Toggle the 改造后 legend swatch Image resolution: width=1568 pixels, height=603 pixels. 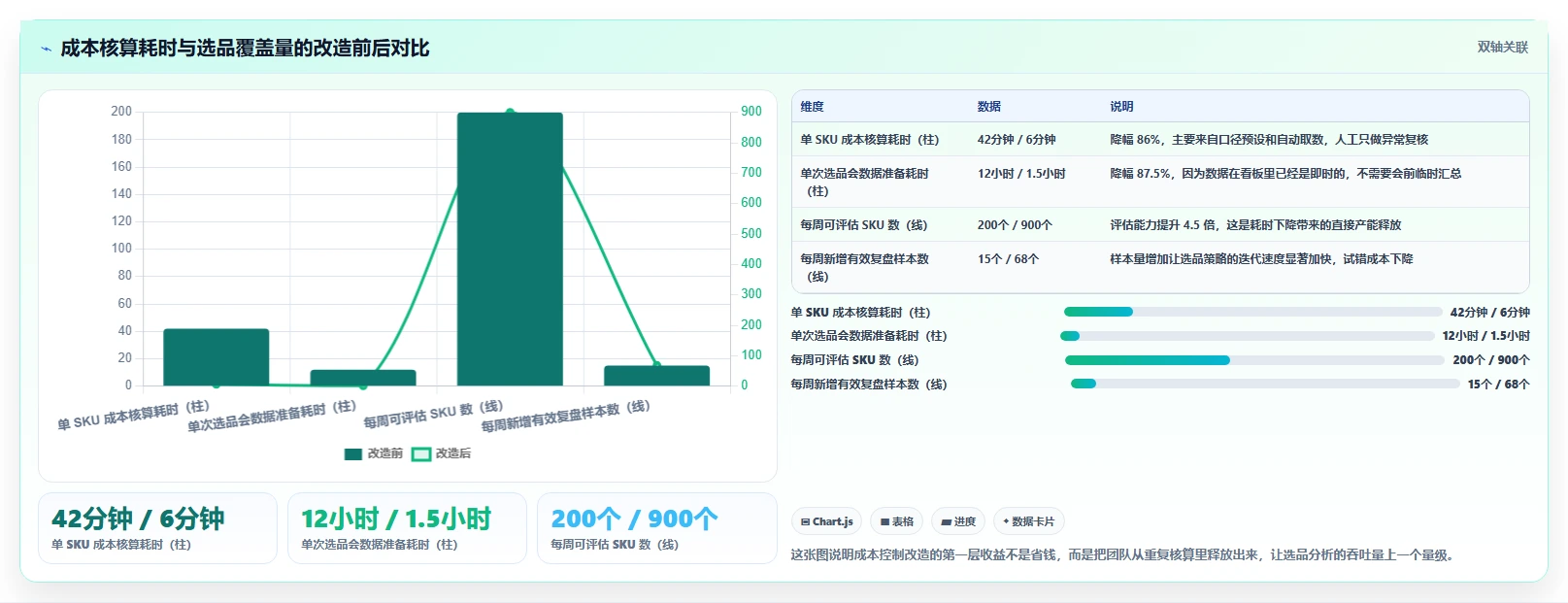(x=421, y=453)
